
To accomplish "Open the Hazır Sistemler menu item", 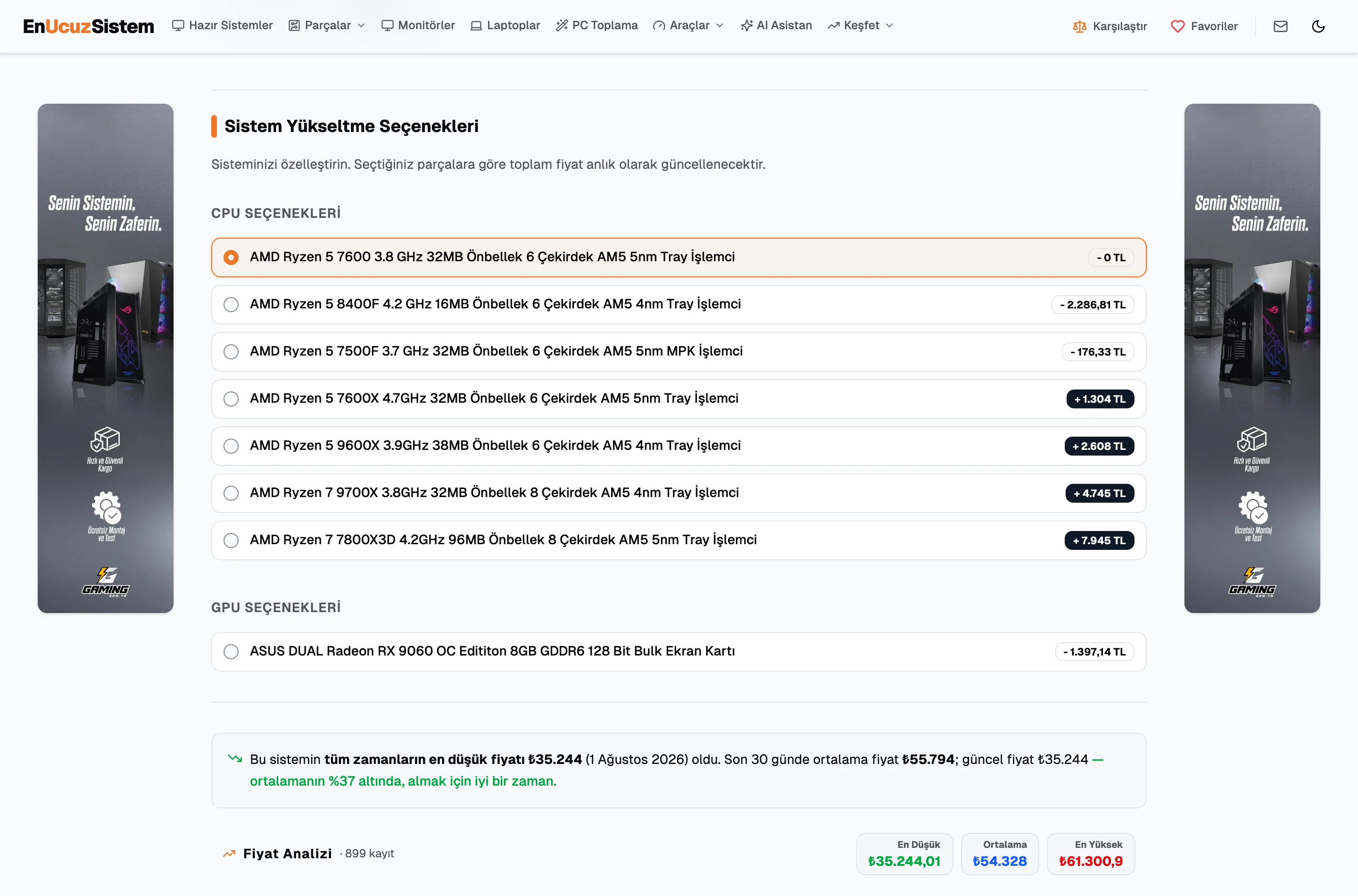I will point(222,25).
